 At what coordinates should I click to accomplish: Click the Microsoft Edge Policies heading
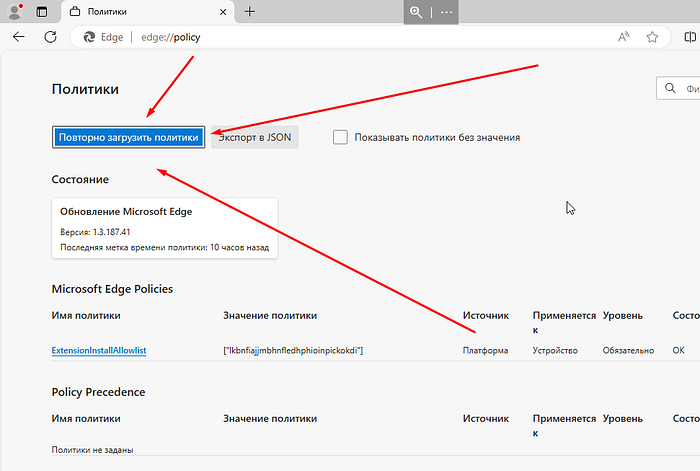pyautogui.click(x=112, y=289)
